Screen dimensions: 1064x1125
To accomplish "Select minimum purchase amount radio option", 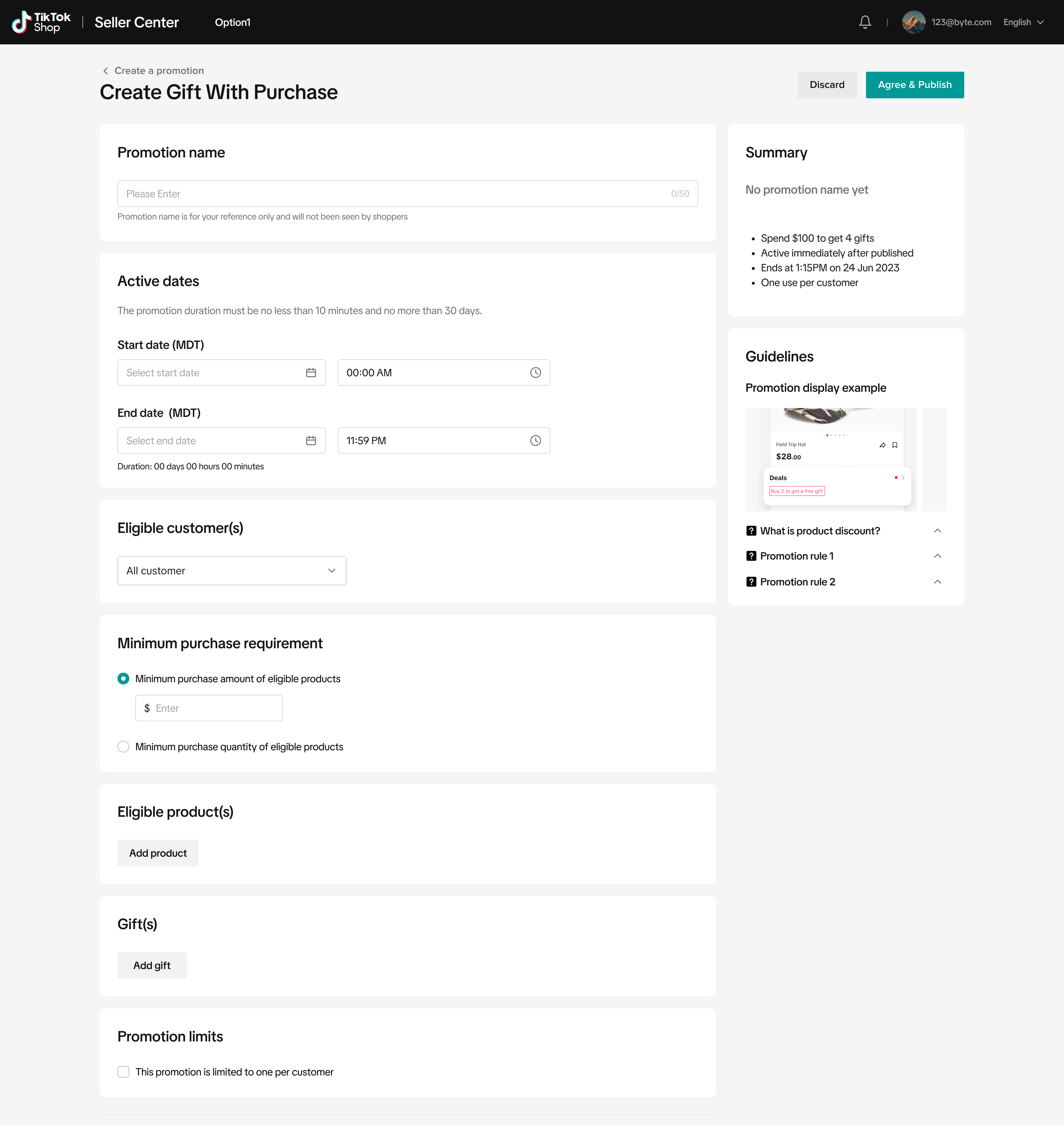I will 123,679.
